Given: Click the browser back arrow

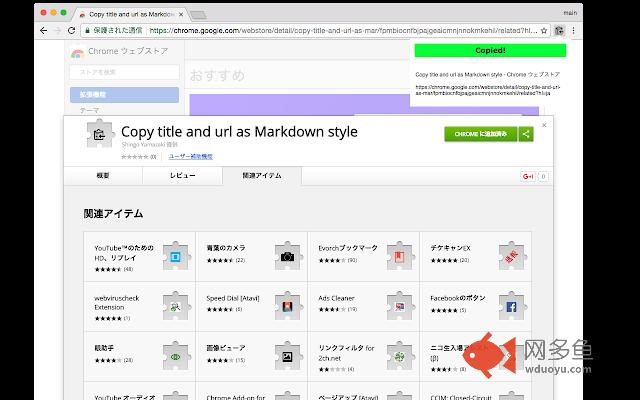Looking at the screenshot, I should [x=44, y=31].
